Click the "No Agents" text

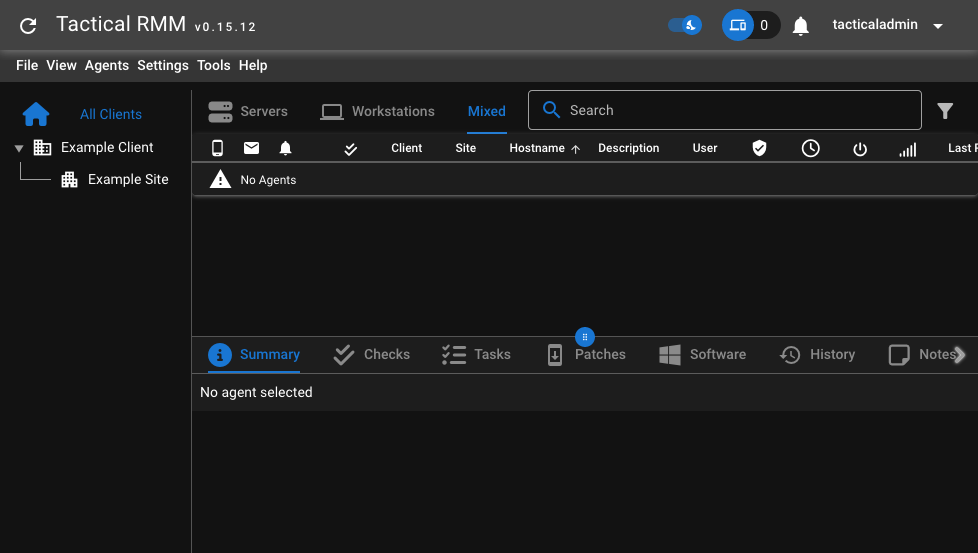tap(268, 180)
